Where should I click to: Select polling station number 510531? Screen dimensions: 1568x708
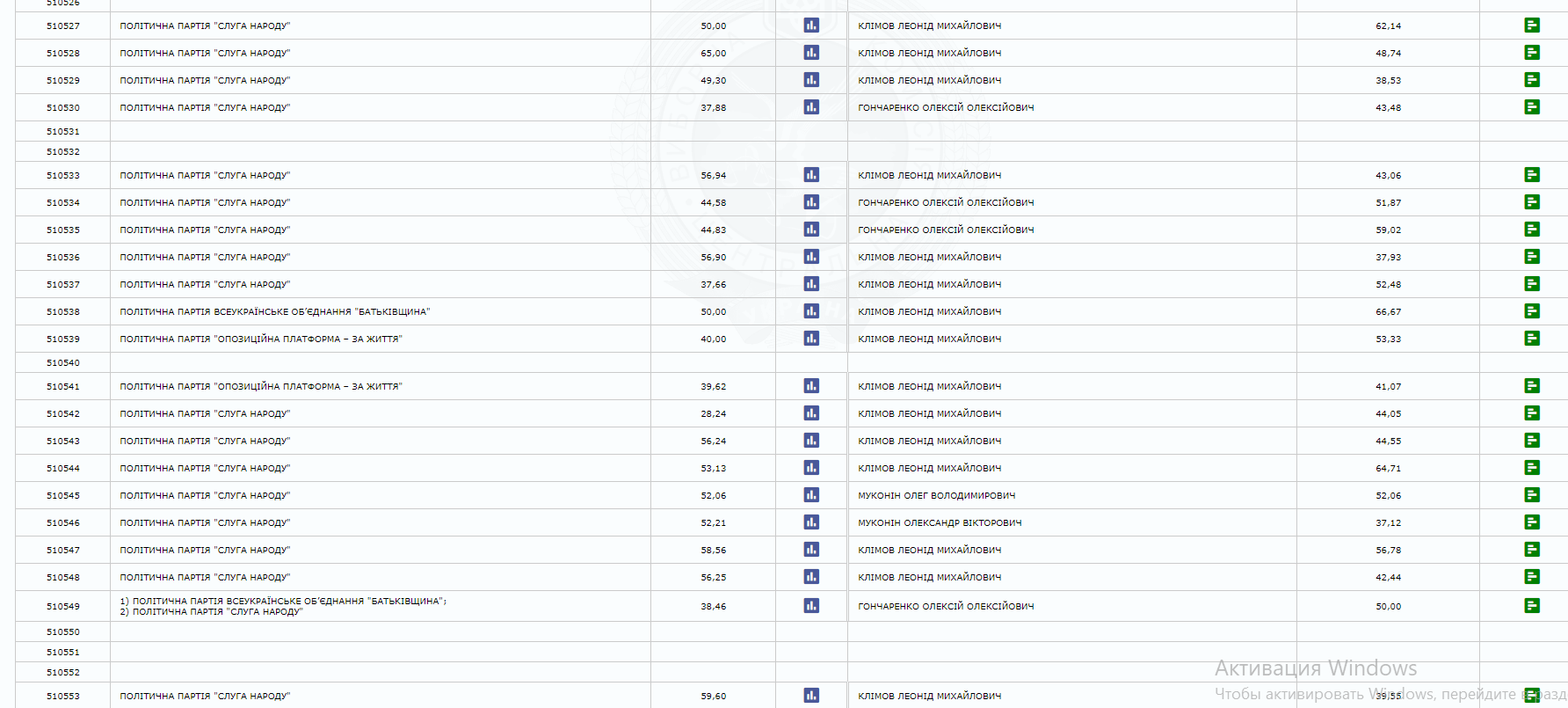(63, 132)
